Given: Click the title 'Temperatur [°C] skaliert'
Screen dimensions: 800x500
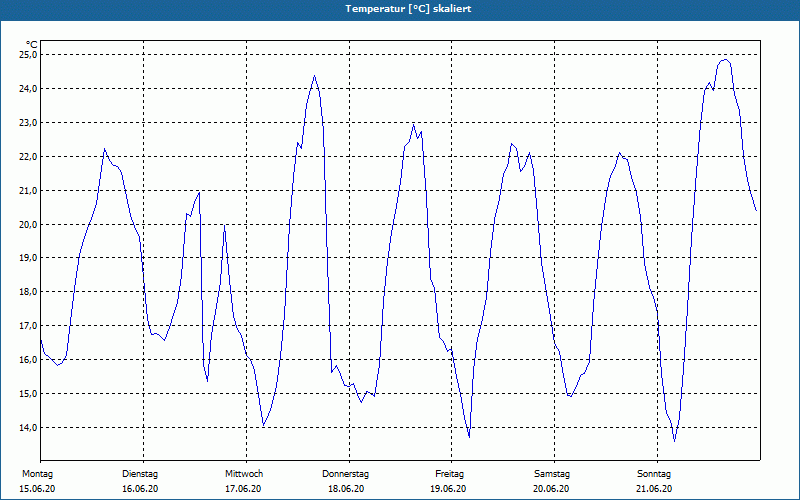Looking at the screenshot, I should tap(408, 9).
